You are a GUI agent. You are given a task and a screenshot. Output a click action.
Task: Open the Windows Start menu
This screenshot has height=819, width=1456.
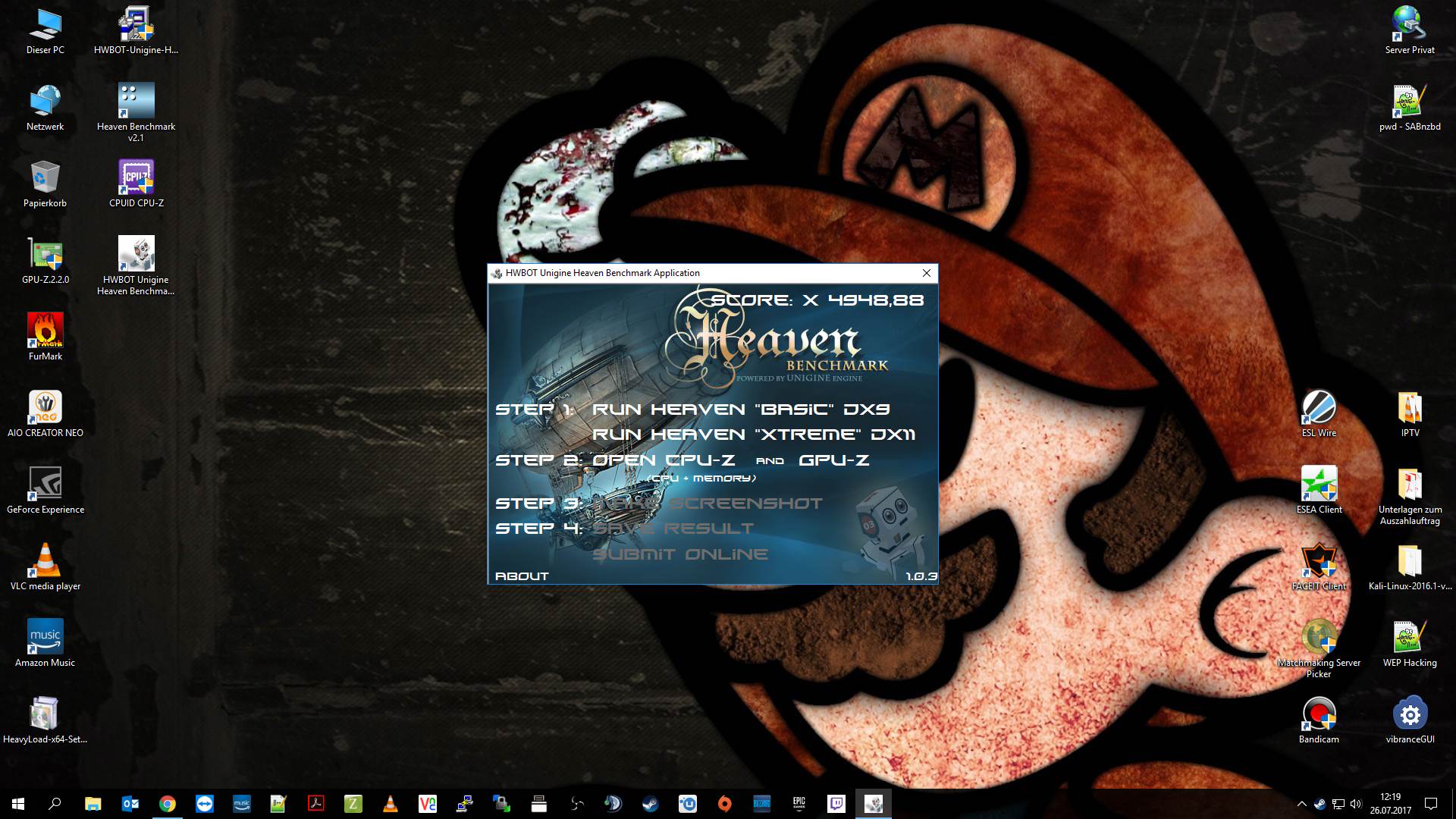[18, 804]
